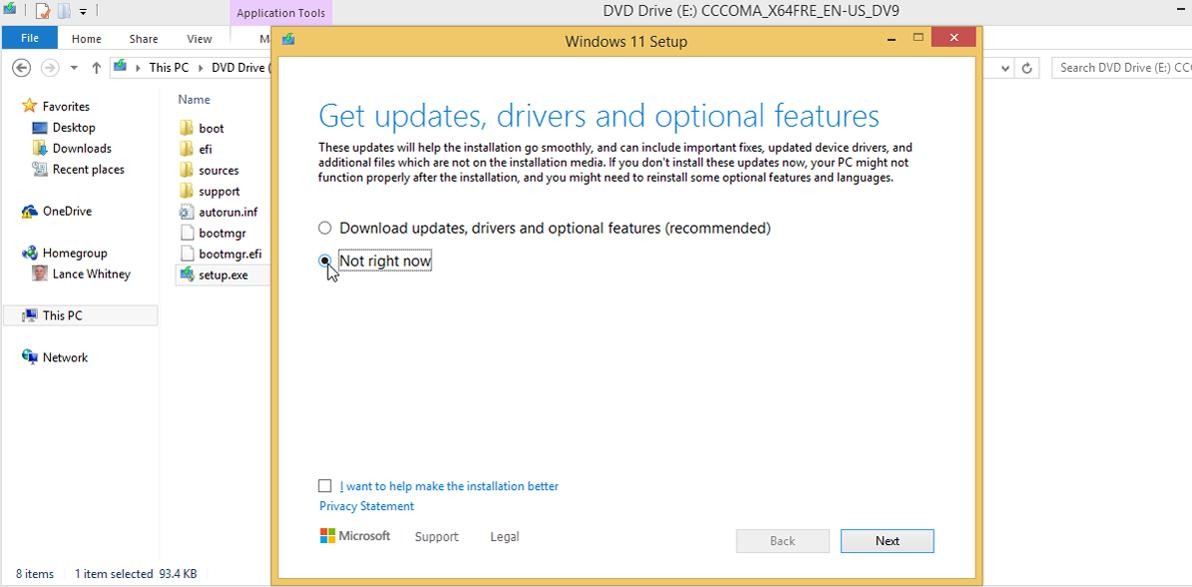Click the Explorer Forward arrow button
This screenshot has width=1192, height=587.
49,68
